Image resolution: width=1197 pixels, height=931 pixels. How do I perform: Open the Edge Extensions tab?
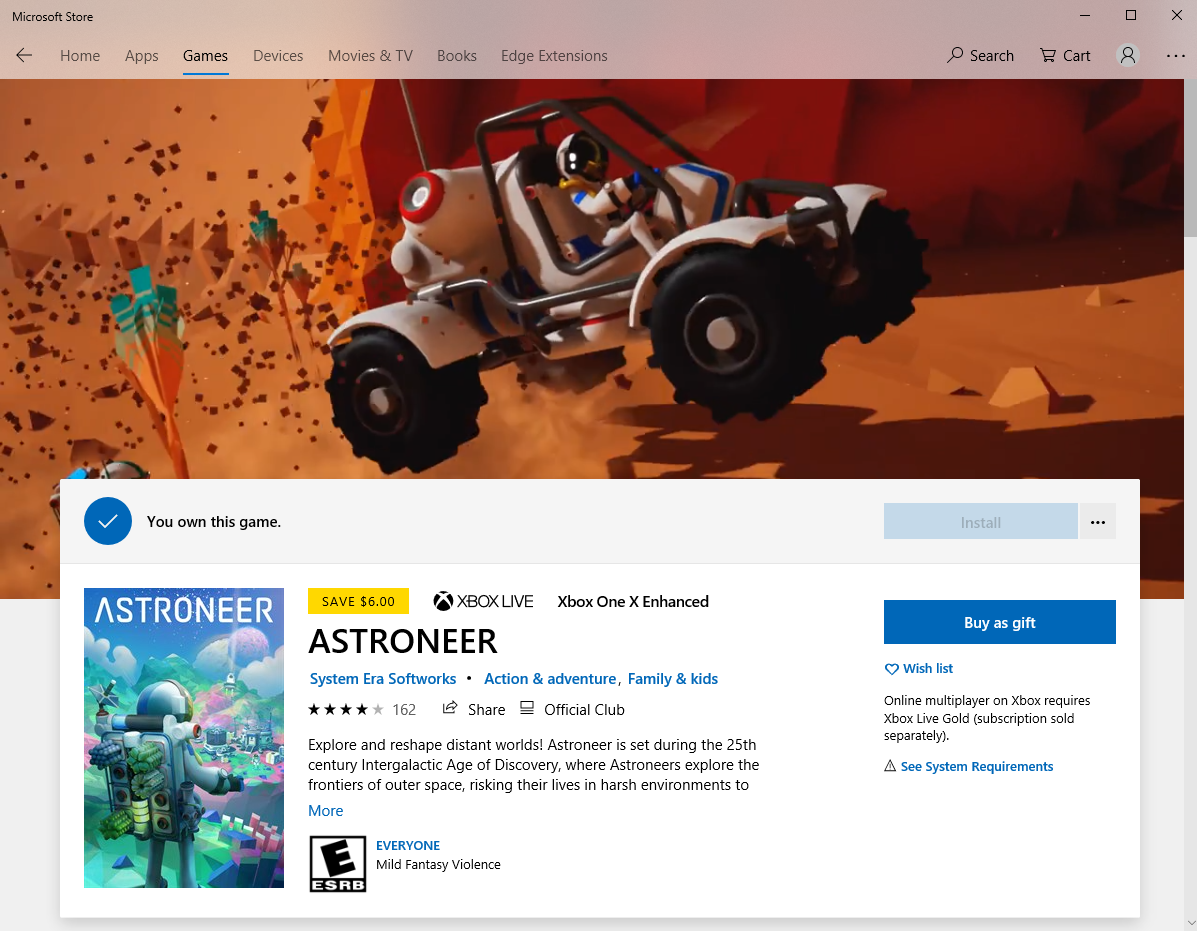pyautogui.click(x=554, y=56)
